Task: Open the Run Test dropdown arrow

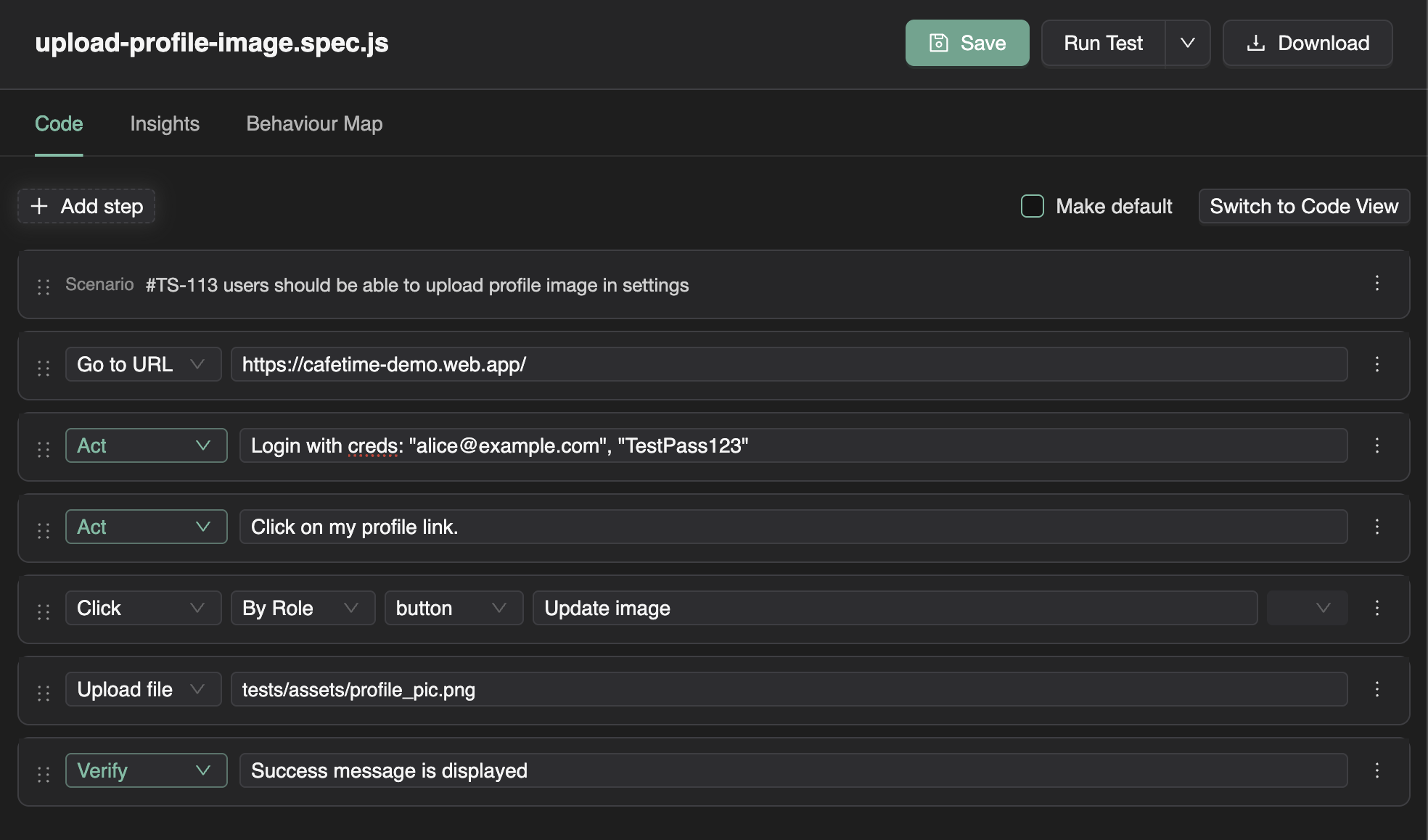Action: (x=1188, y=43)
